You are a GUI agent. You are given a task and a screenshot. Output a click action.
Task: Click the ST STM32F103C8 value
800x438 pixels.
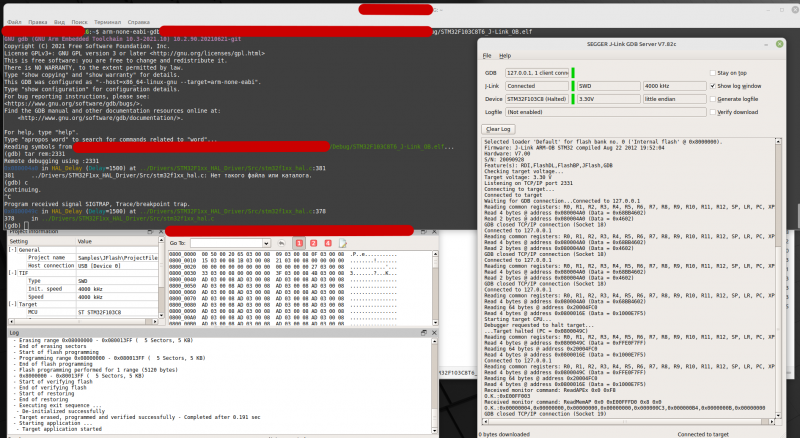pyautogui.click(x=99, y=312)
